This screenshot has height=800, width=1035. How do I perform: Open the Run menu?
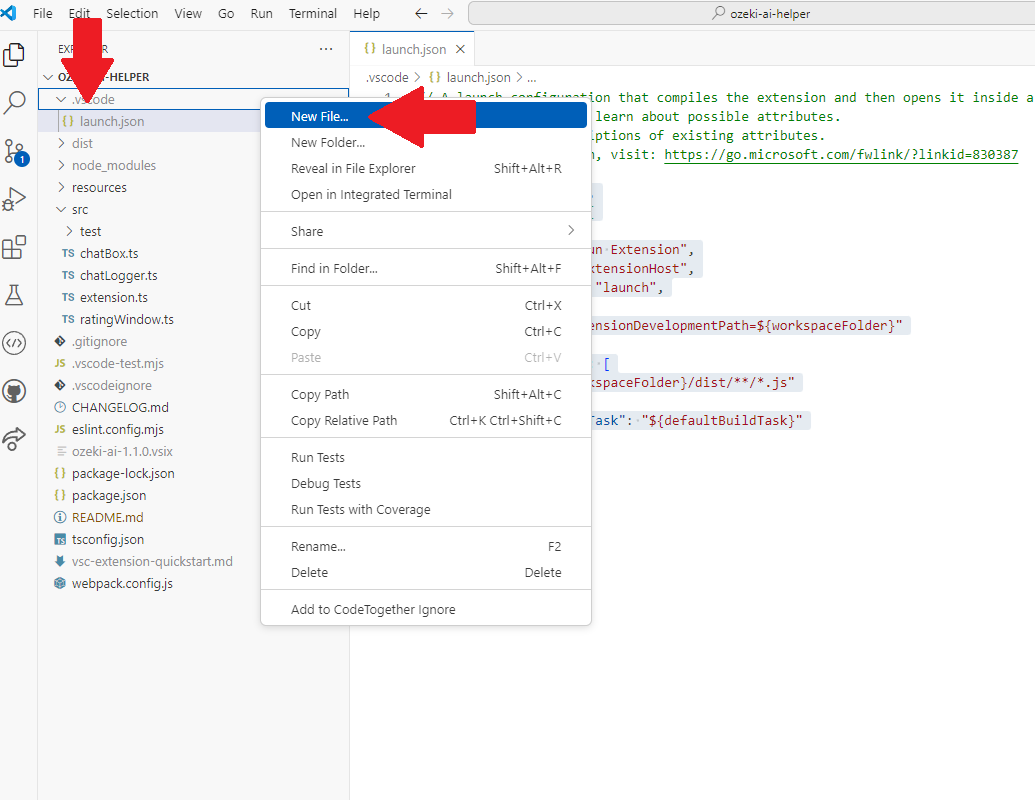261,13
